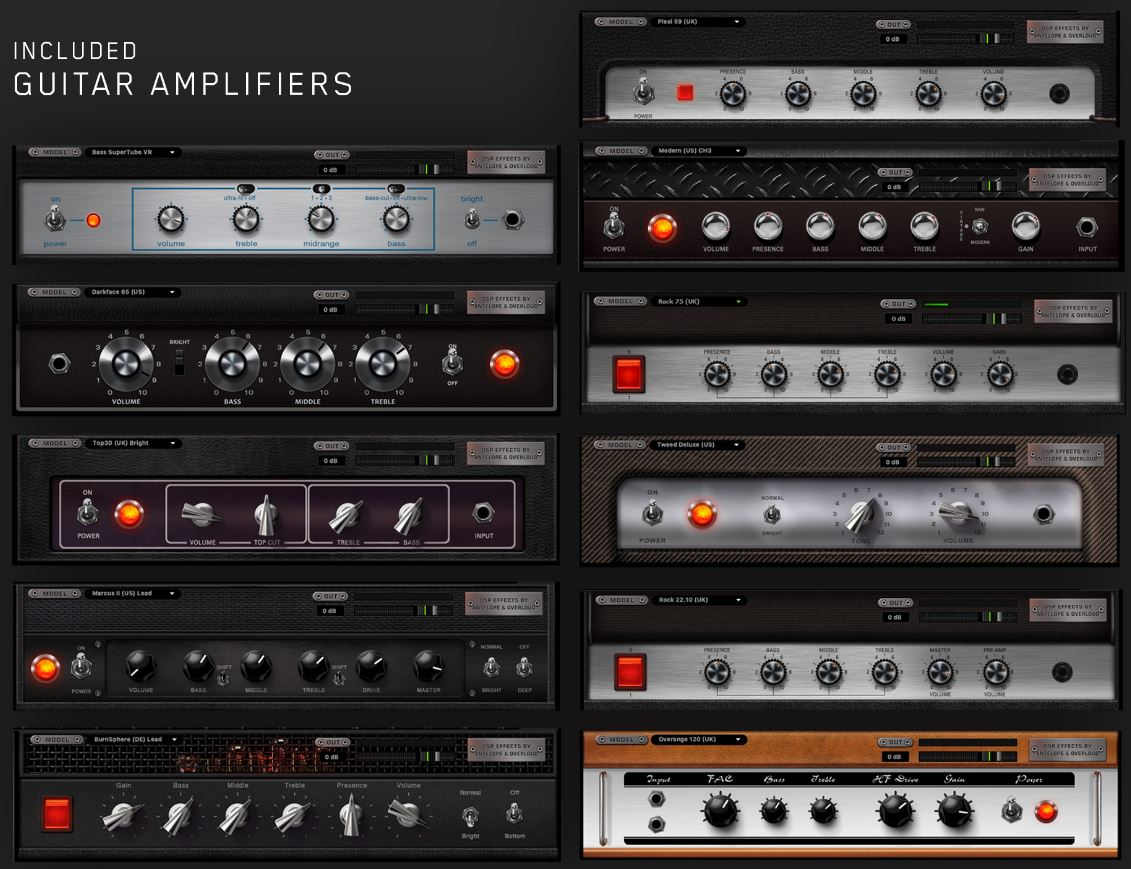Click the Tweed Deluxe TONE knob
Screen dimensions: 1131x869
(x=861, y=515)
